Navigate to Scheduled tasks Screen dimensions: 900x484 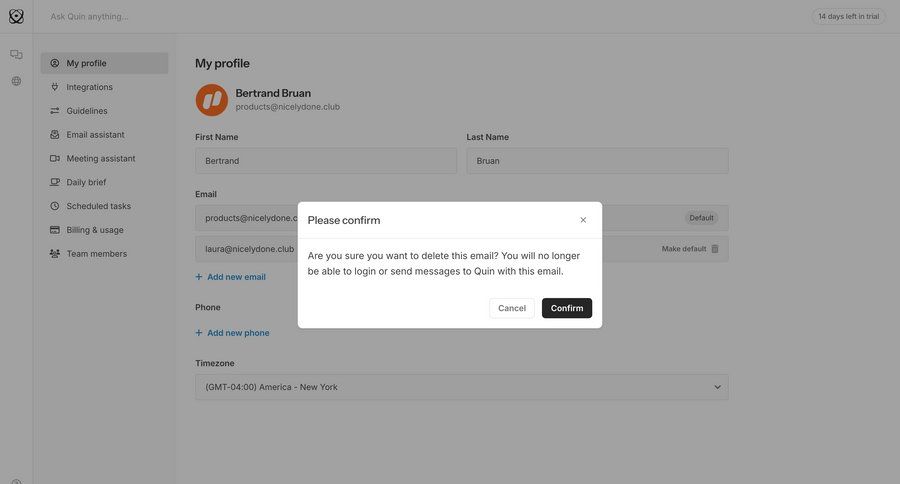click(x=98, y=206)
